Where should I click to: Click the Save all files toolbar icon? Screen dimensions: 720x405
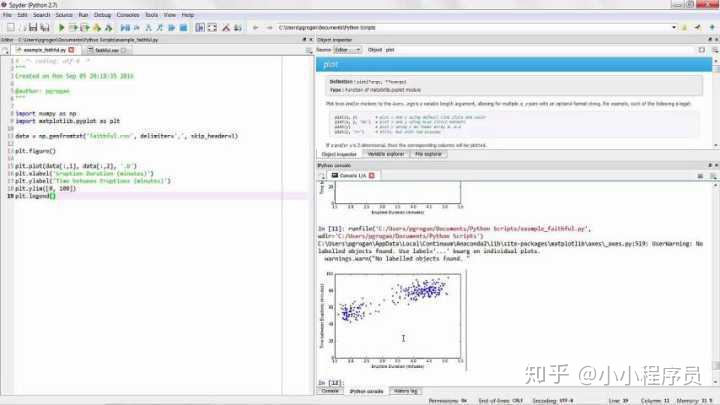[45, 28]
